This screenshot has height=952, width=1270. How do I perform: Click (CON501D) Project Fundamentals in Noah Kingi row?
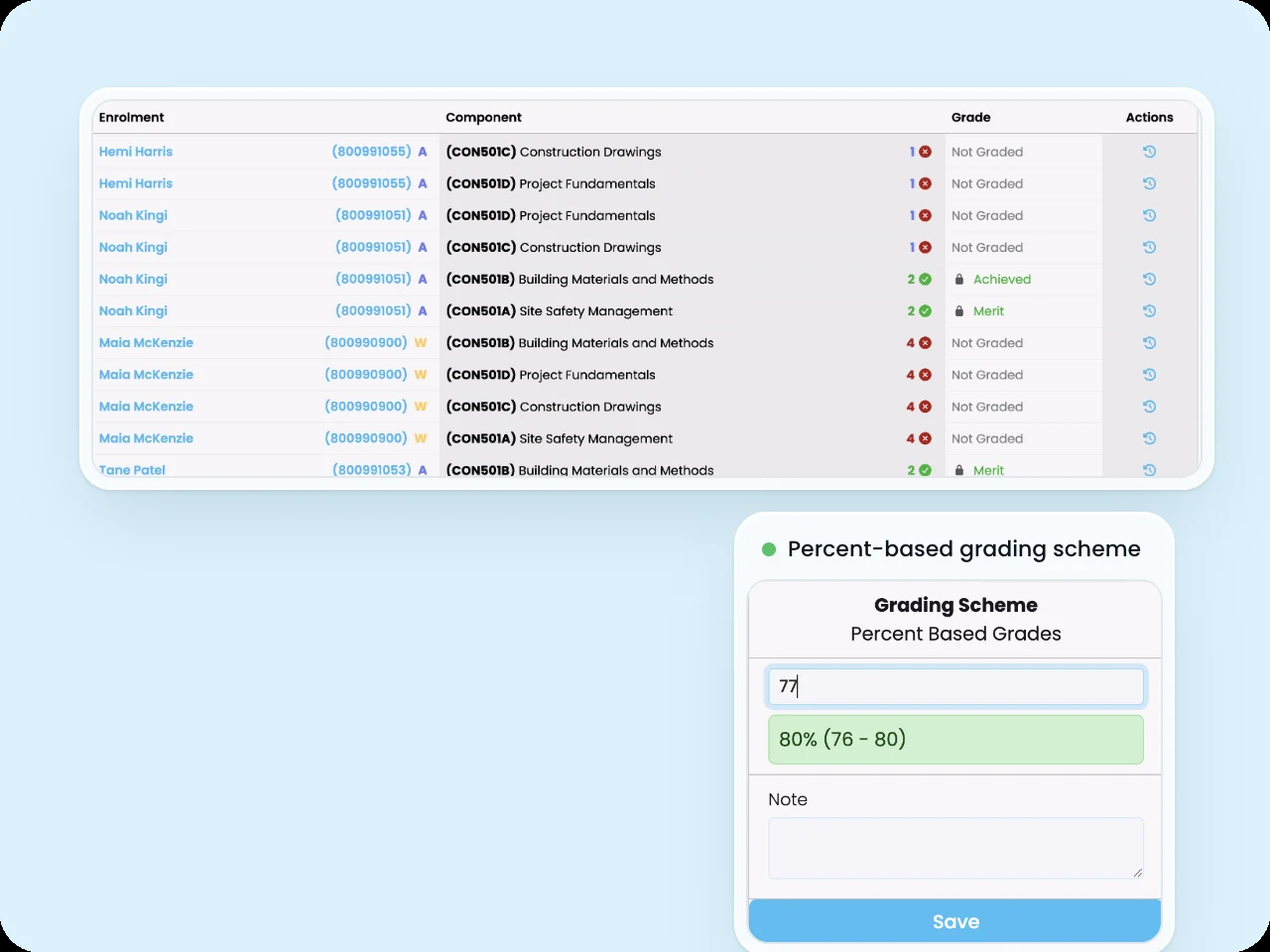pyautogui.click(x=551, y=215)
